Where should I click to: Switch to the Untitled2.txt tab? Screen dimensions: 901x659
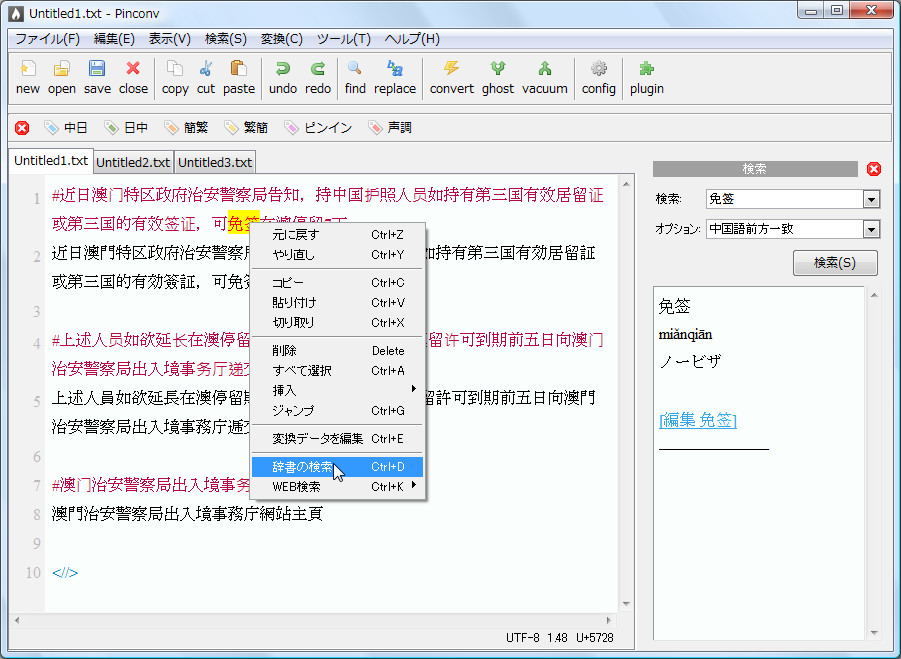click(x=133, y=163)
